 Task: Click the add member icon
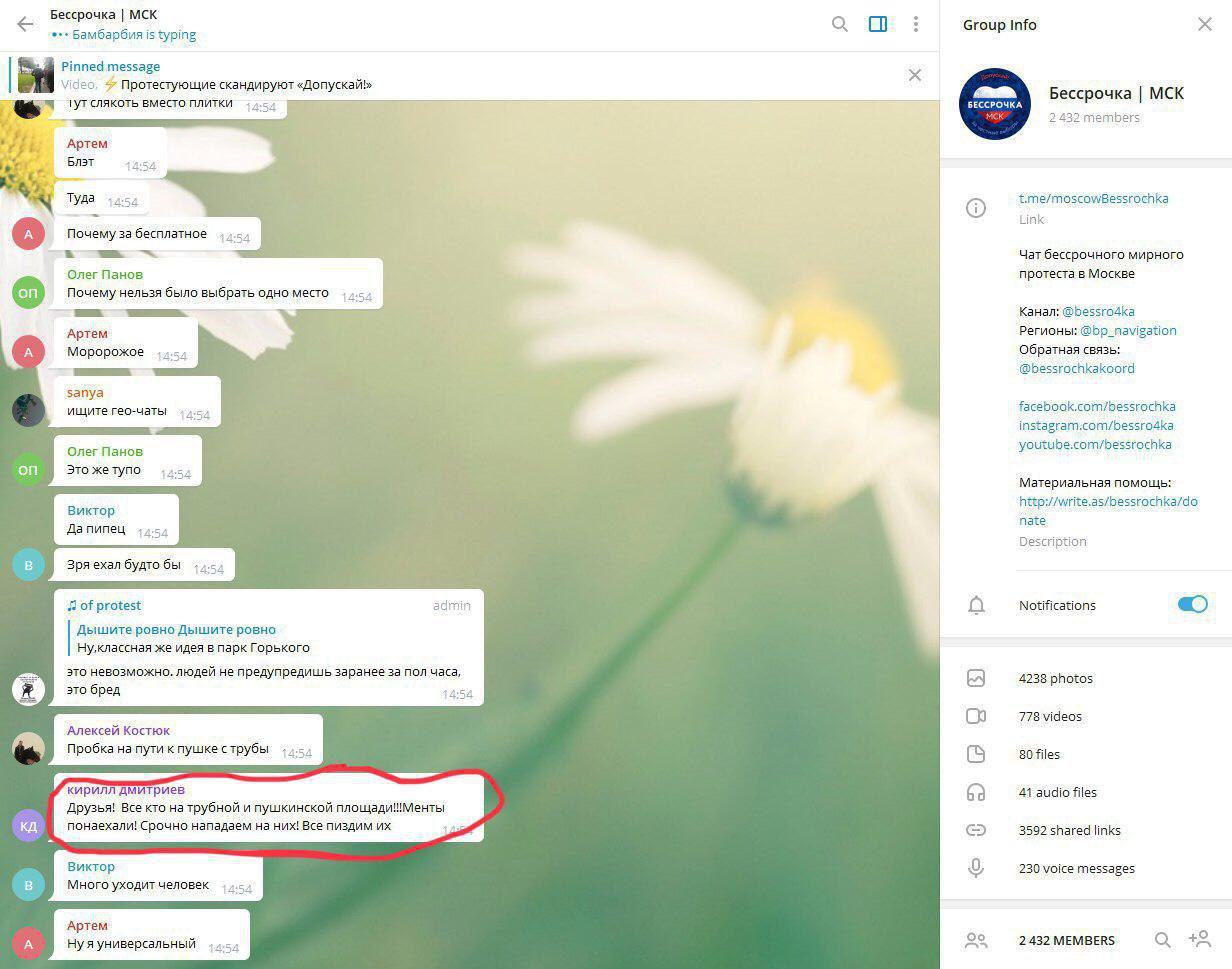[1199, 940]
